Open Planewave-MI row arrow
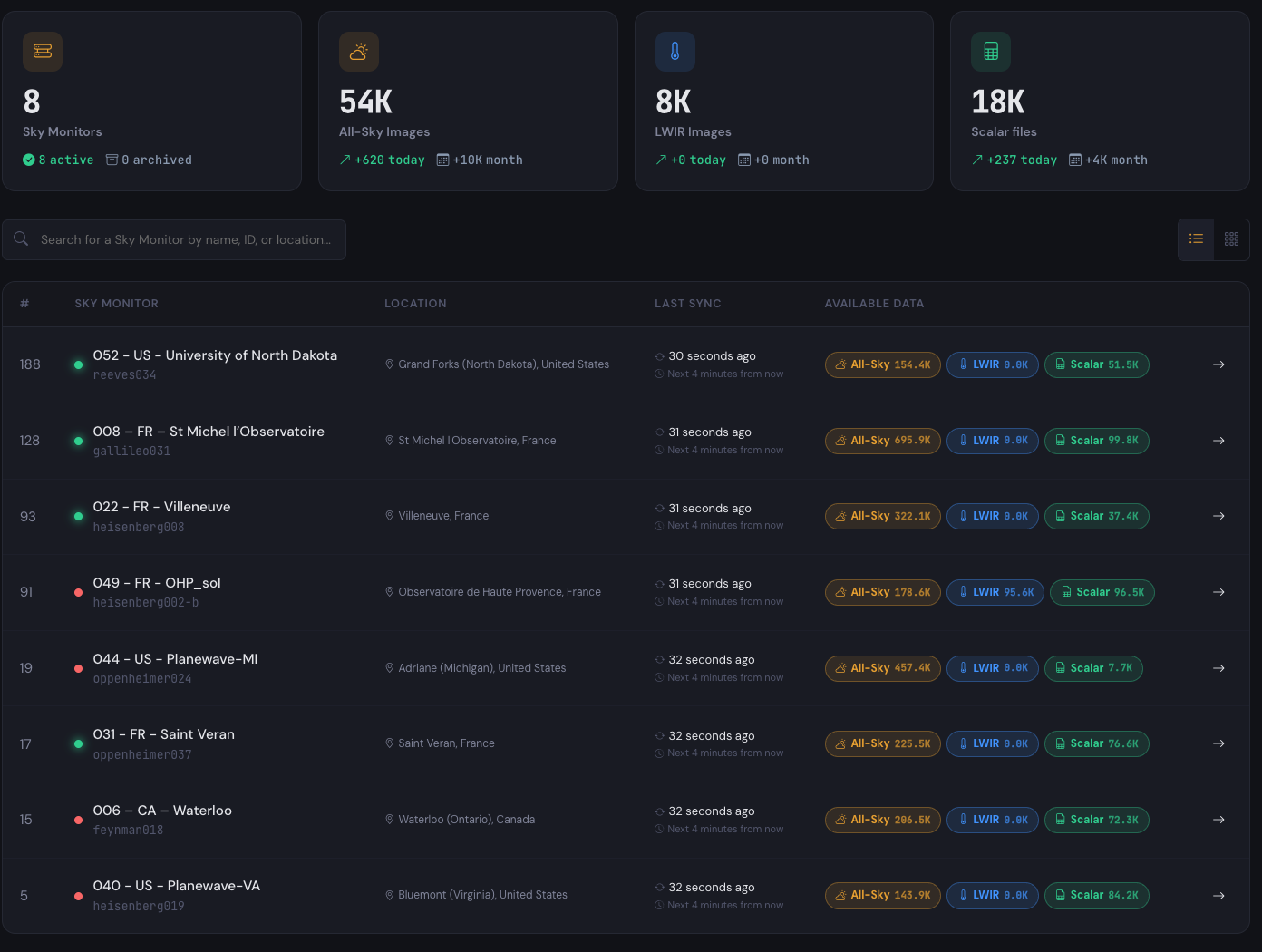1262x952 pixels. point(1218,668)
